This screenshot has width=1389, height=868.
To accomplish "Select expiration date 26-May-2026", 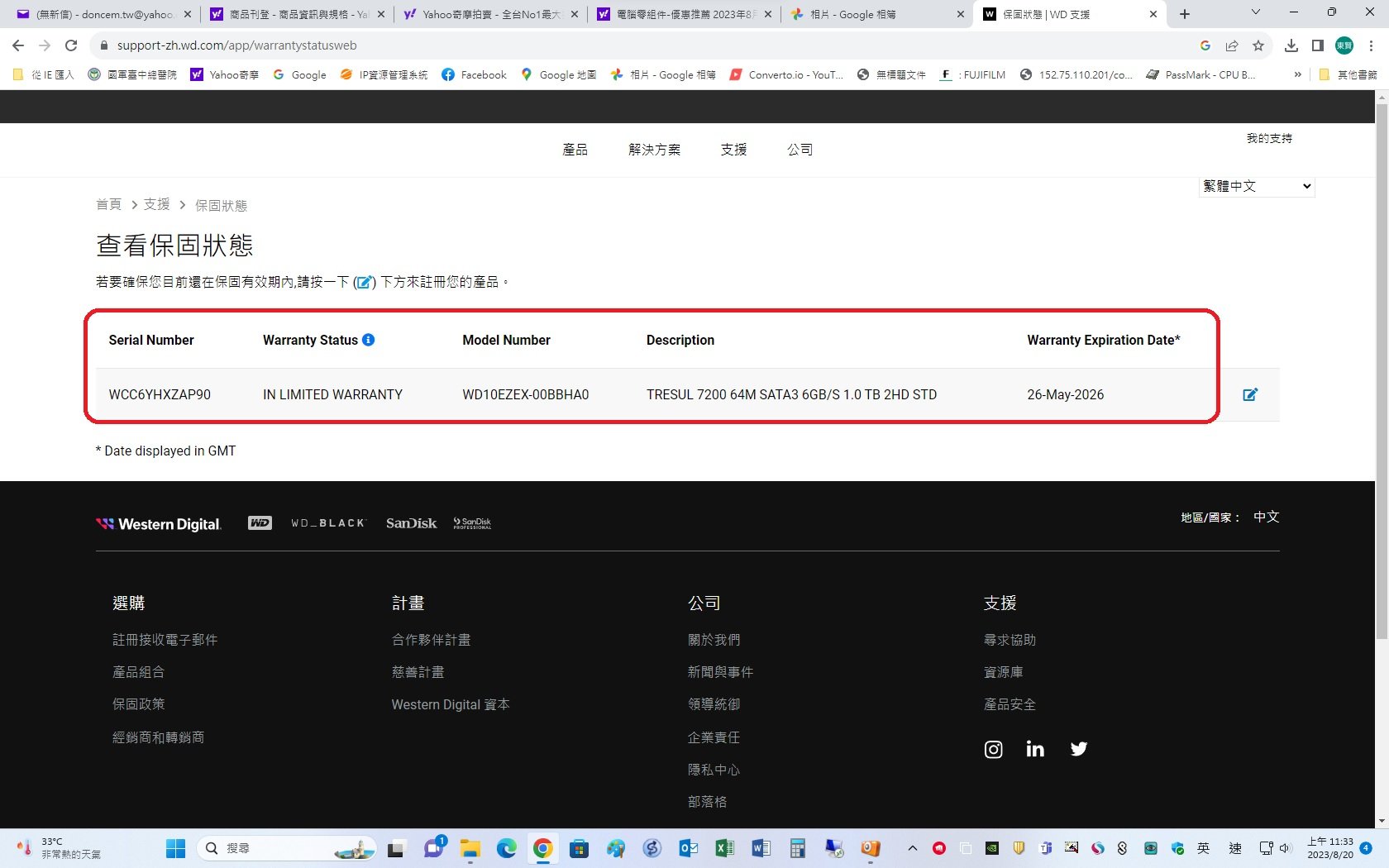I will [x=1066, y=394].
